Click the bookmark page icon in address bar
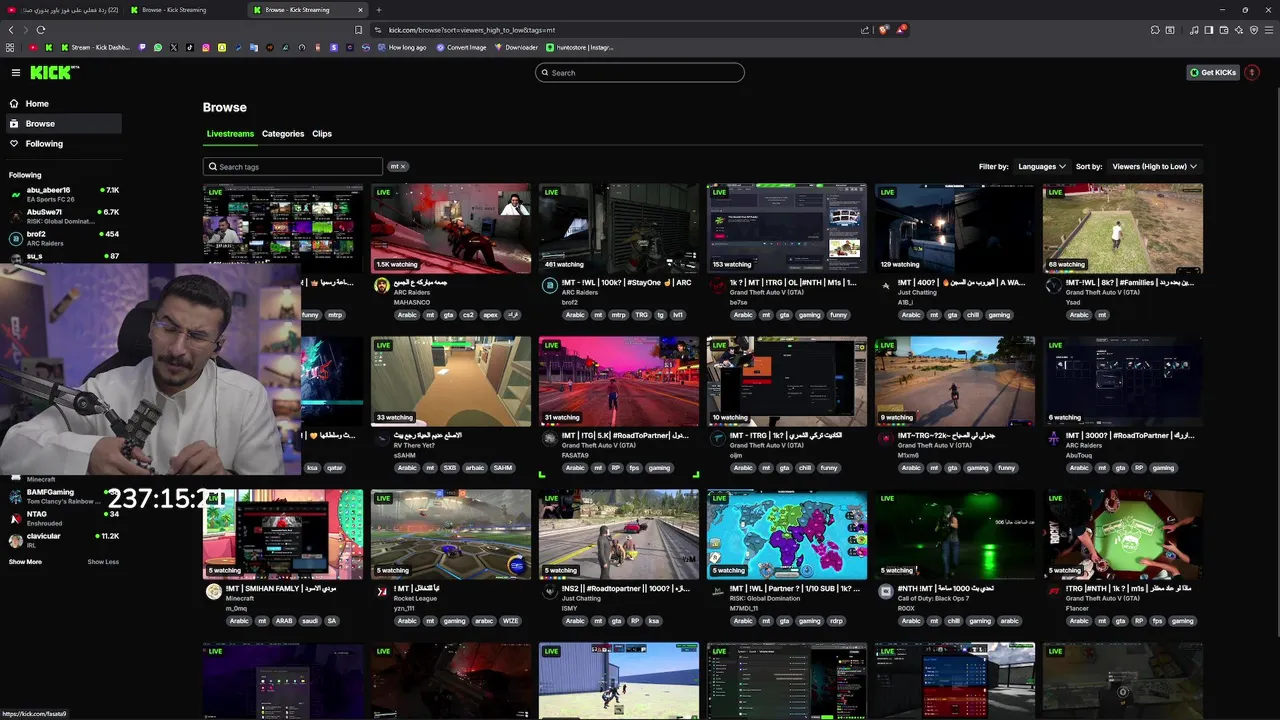1280x720 pixels. click(x=359, y=30)
